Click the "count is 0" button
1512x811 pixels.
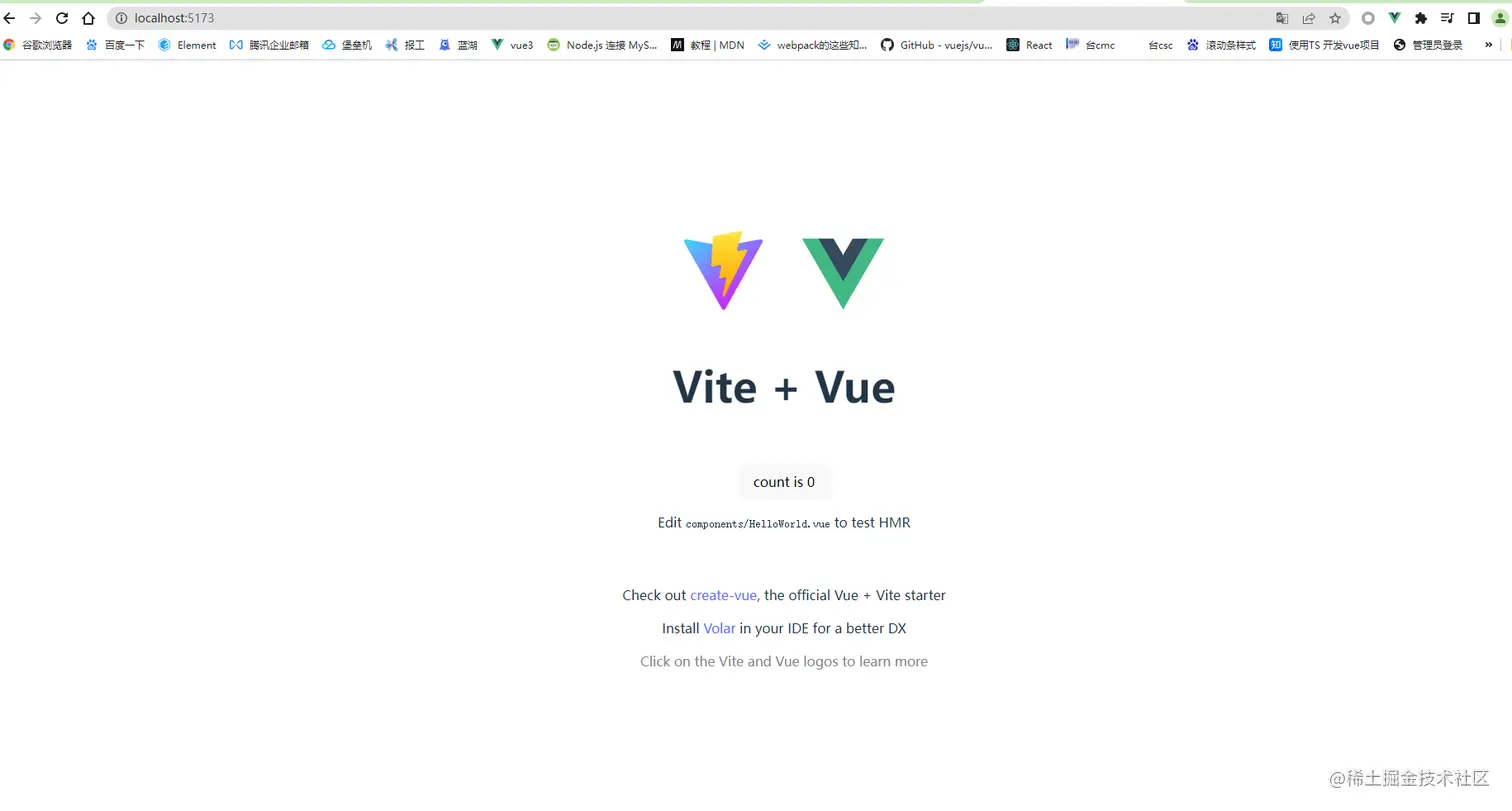784,482
